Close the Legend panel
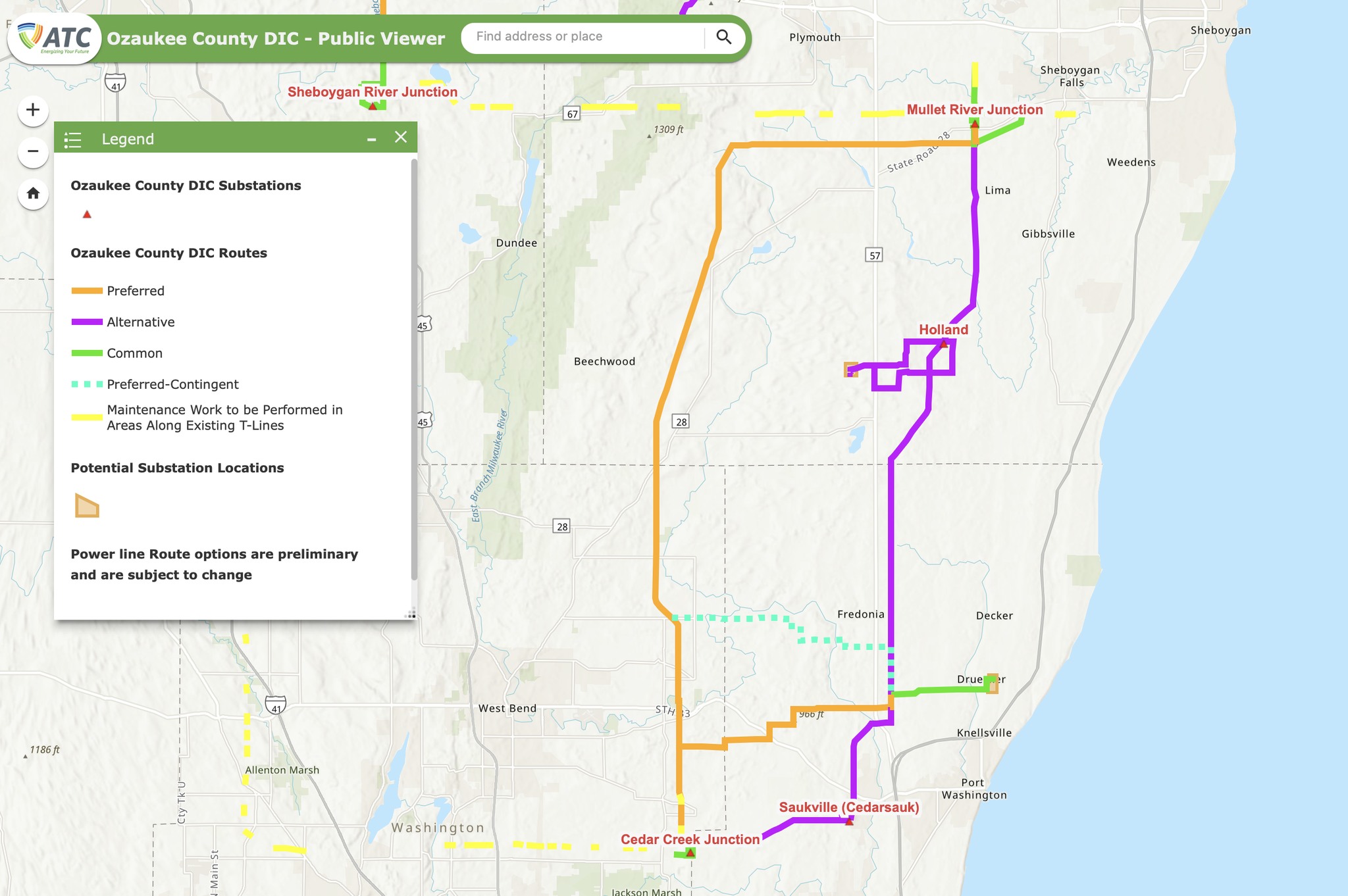Image resolution: width=1348 pixels, height=896 pixels. tap(401, 137)
